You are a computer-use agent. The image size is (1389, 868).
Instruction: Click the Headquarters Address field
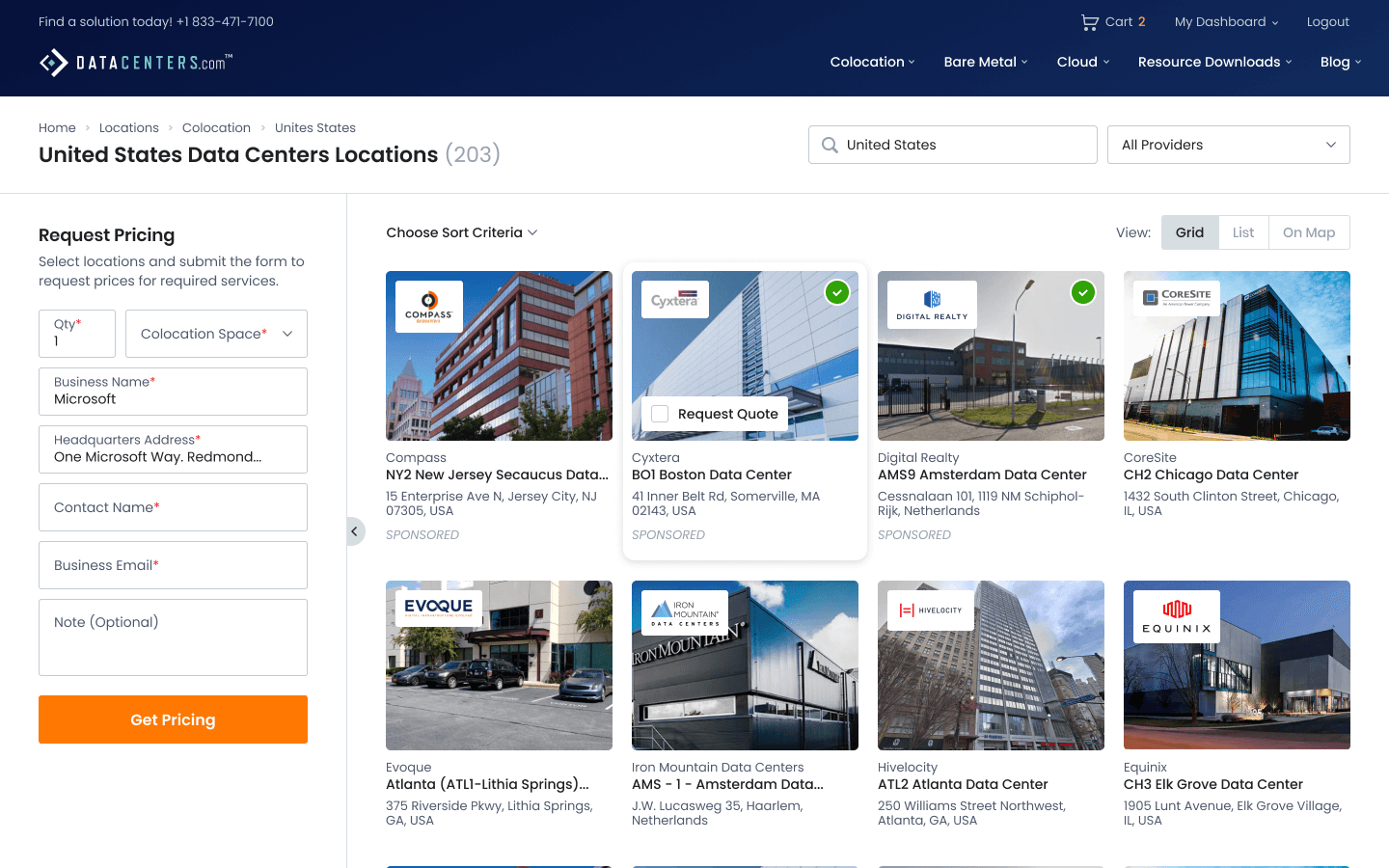pyautogui.click(x=173, y=449)
